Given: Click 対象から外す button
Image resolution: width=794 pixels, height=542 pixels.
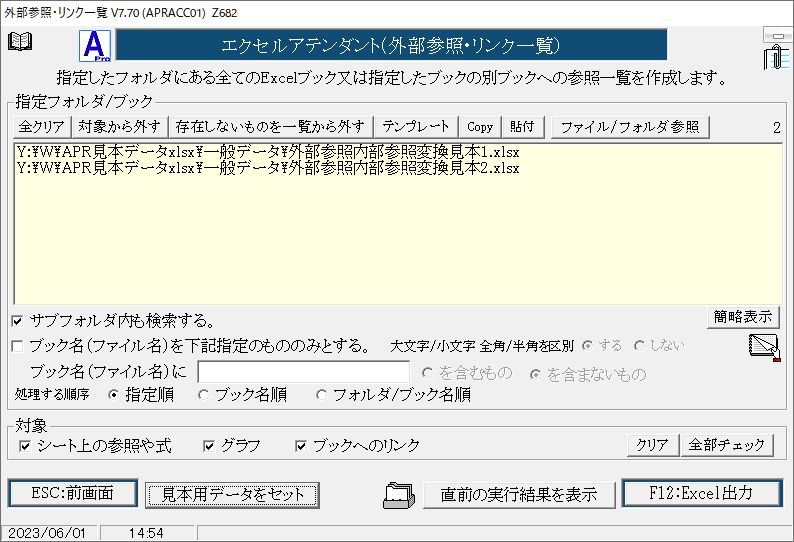Looking at the screenshot, I should point(119,127).
